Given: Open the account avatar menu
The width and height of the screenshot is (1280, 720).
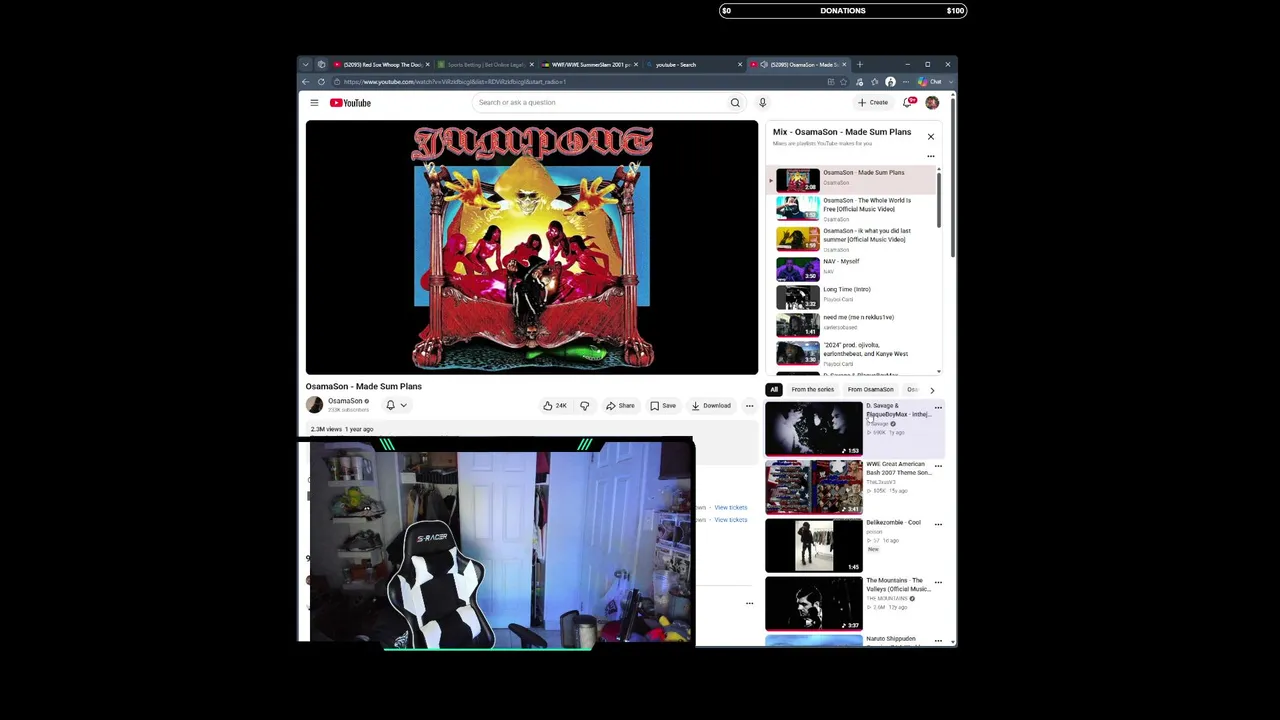Looking at the screenshot, I should (932, 102).
